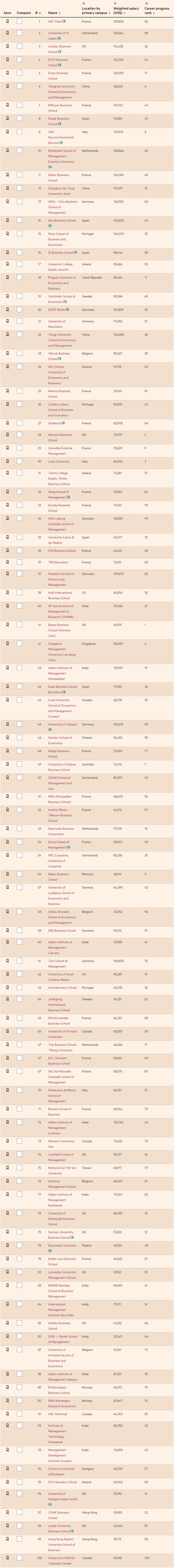Click the Compare column header
This screenshot has width=174, height=1568.
coord(23,12)
